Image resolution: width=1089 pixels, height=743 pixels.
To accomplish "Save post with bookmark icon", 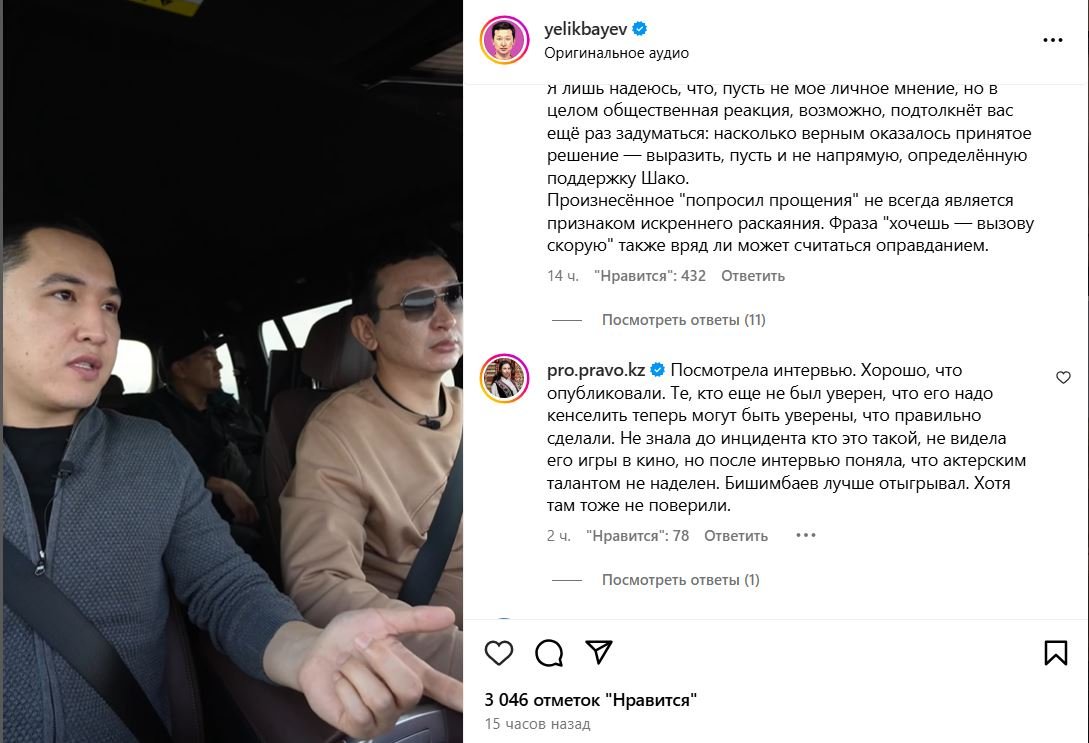I will 1056,653.
